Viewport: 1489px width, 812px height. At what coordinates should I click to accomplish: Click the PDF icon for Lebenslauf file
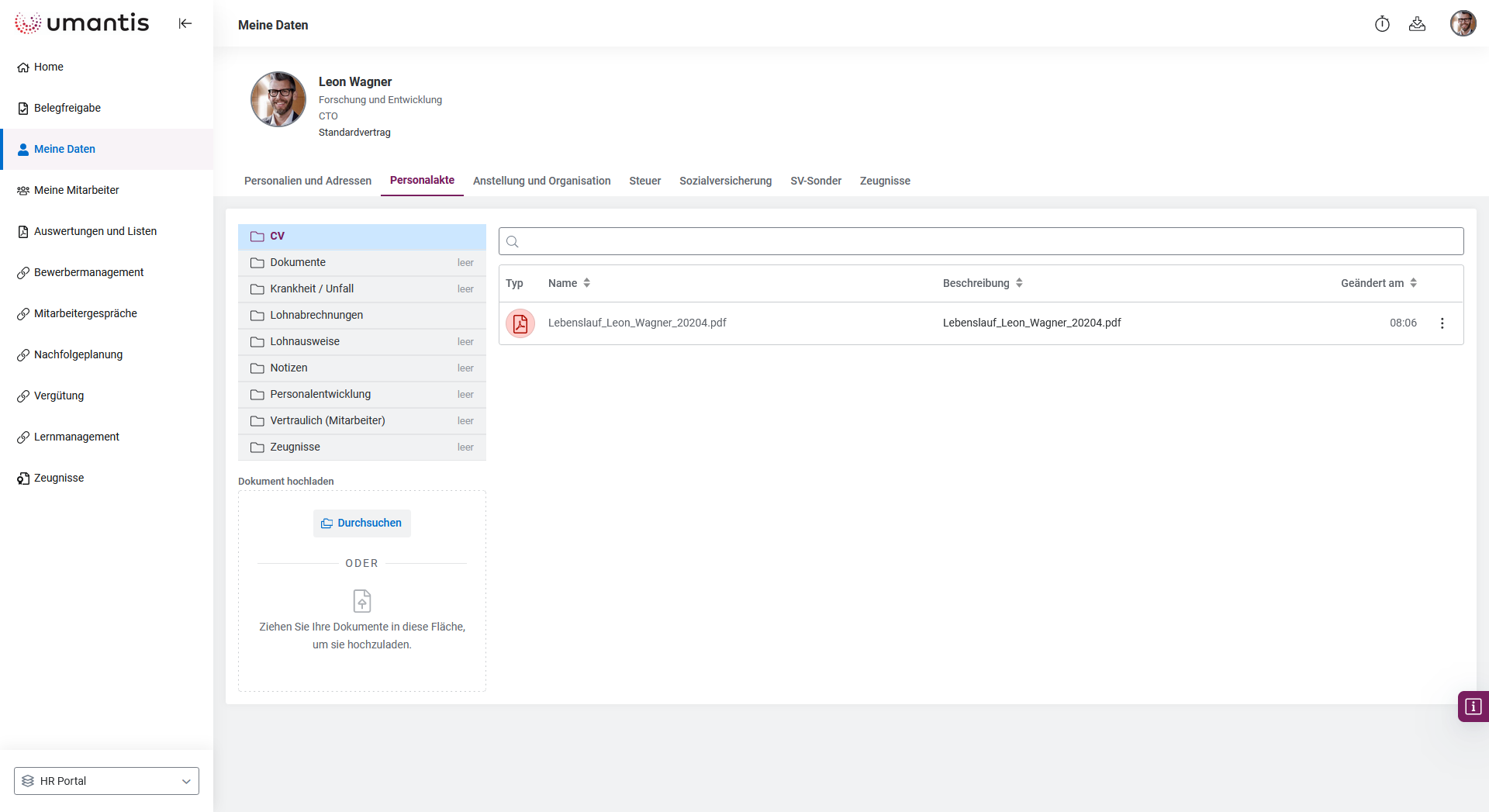520,323
